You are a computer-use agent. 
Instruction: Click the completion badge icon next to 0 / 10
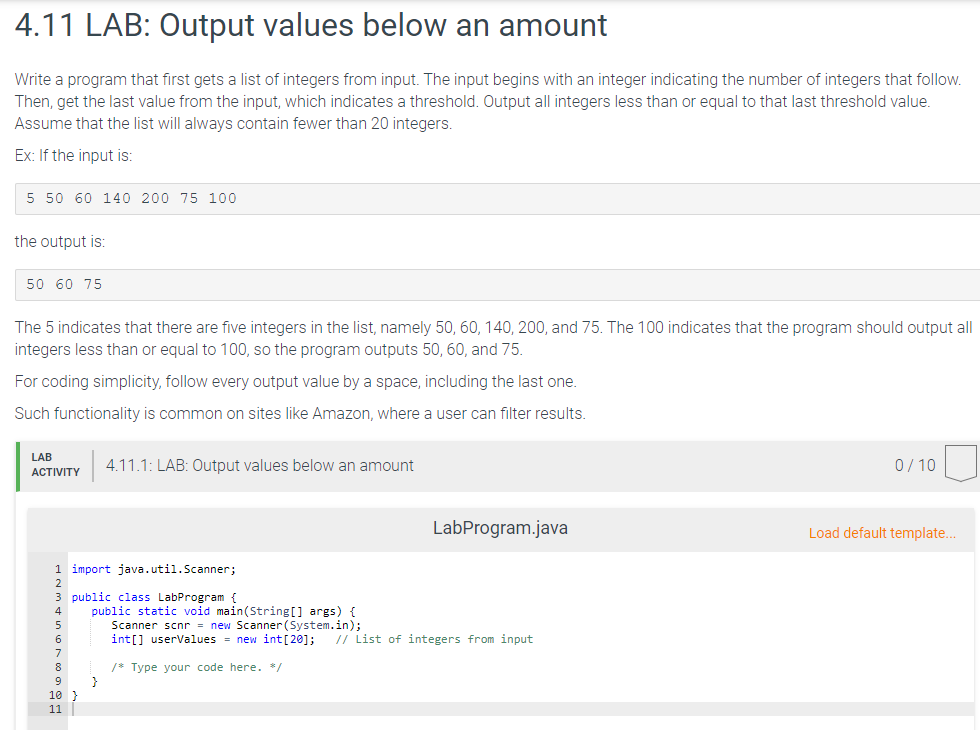961,463
